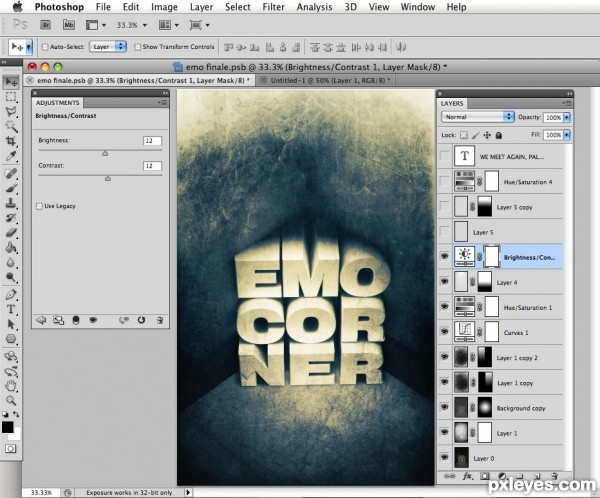This screenshot has width=600, height=498.
Task: Select the Blur tool
Action: [x=11, y=262]
